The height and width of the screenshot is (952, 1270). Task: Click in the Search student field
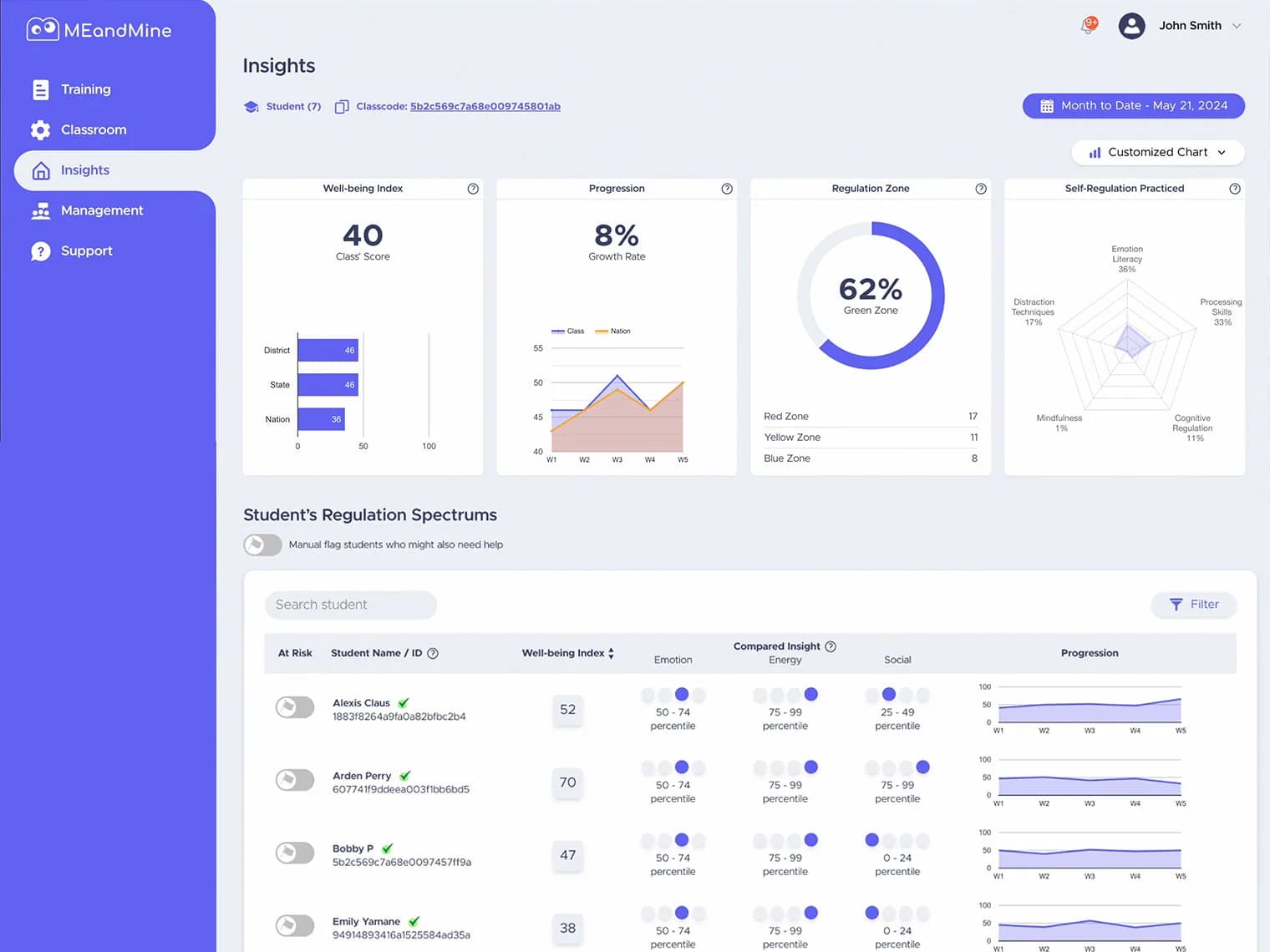351,605
